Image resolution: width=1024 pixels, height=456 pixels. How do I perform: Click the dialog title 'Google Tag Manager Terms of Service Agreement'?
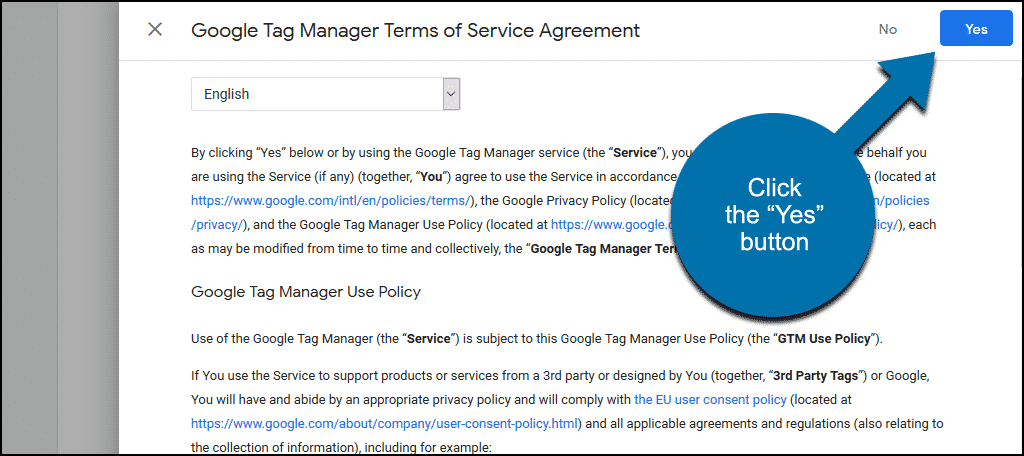click(415, 30)
